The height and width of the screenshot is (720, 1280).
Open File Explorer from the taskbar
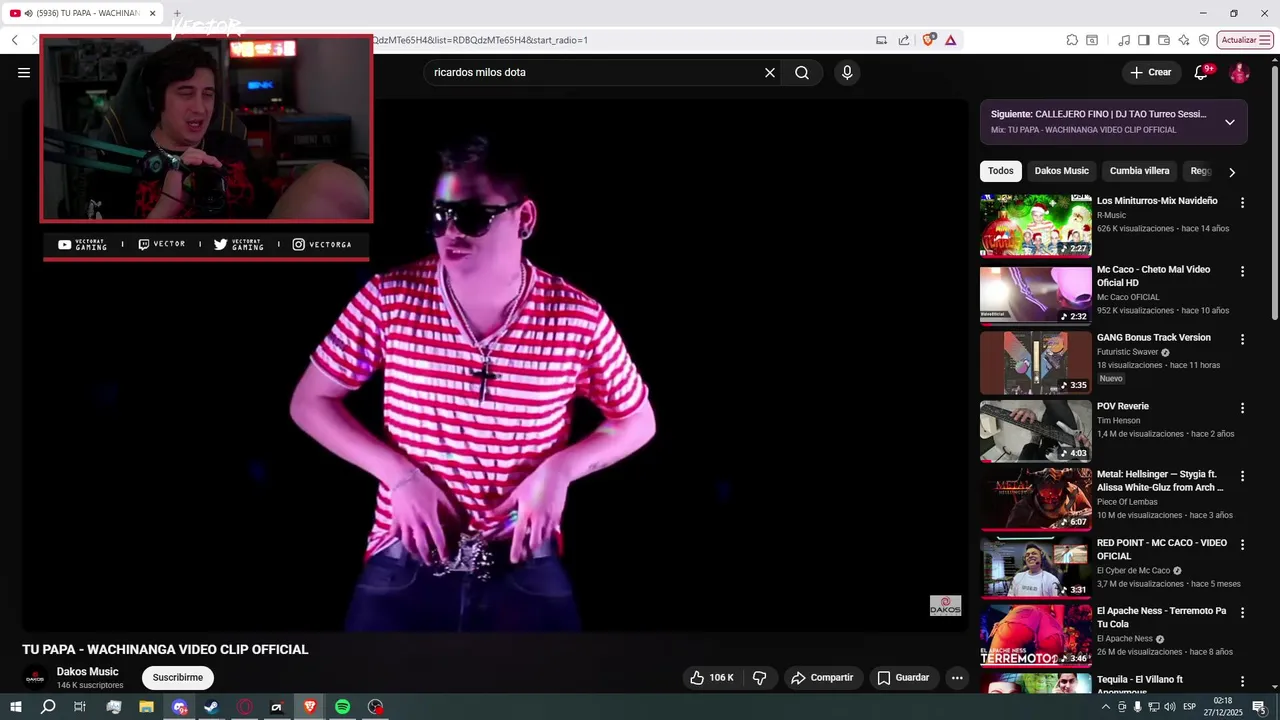pos(146,707)
